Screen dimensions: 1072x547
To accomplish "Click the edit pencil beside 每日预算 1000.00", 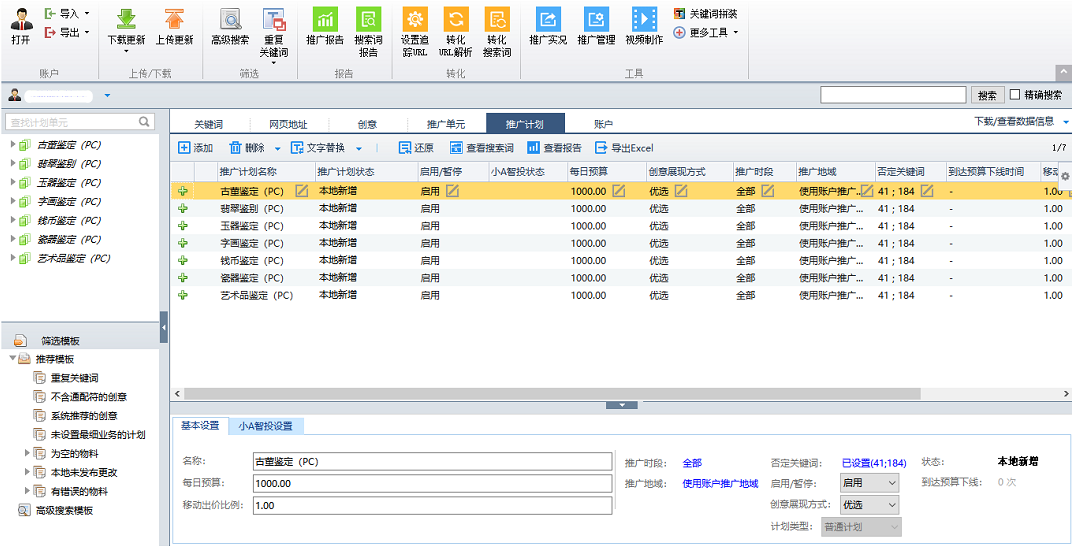I will tap(619, 191).
